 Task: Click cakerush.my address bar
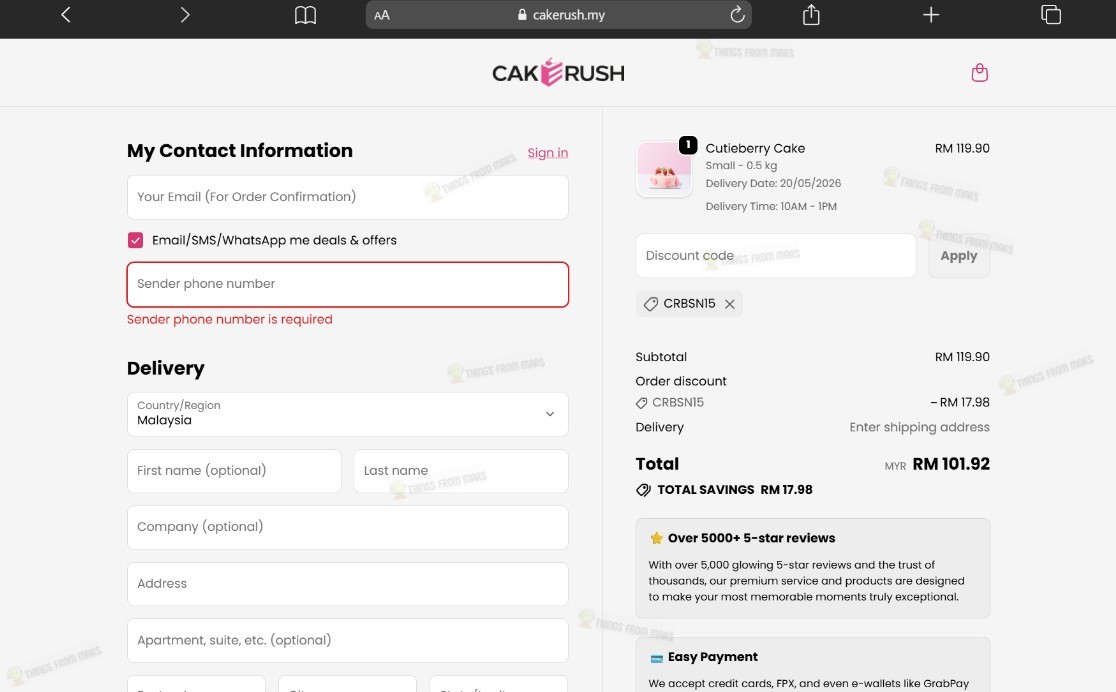coord(559,15)
